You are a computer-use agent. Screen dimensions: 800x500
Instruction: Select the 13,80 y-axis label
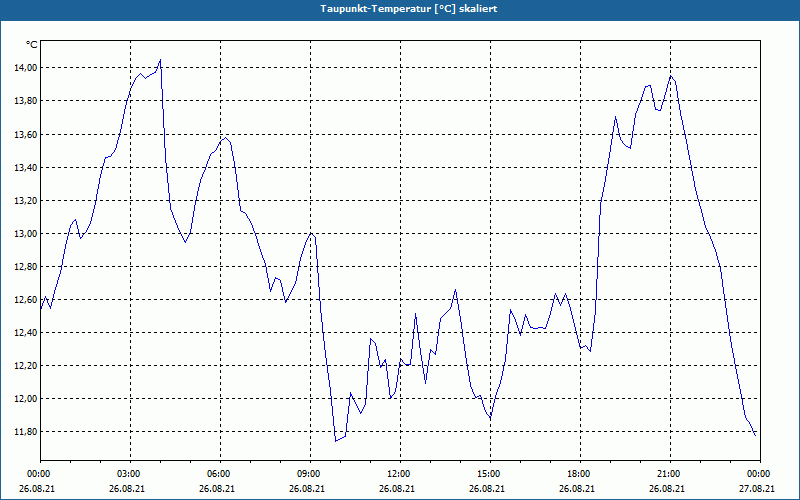[x=25, y=101]
